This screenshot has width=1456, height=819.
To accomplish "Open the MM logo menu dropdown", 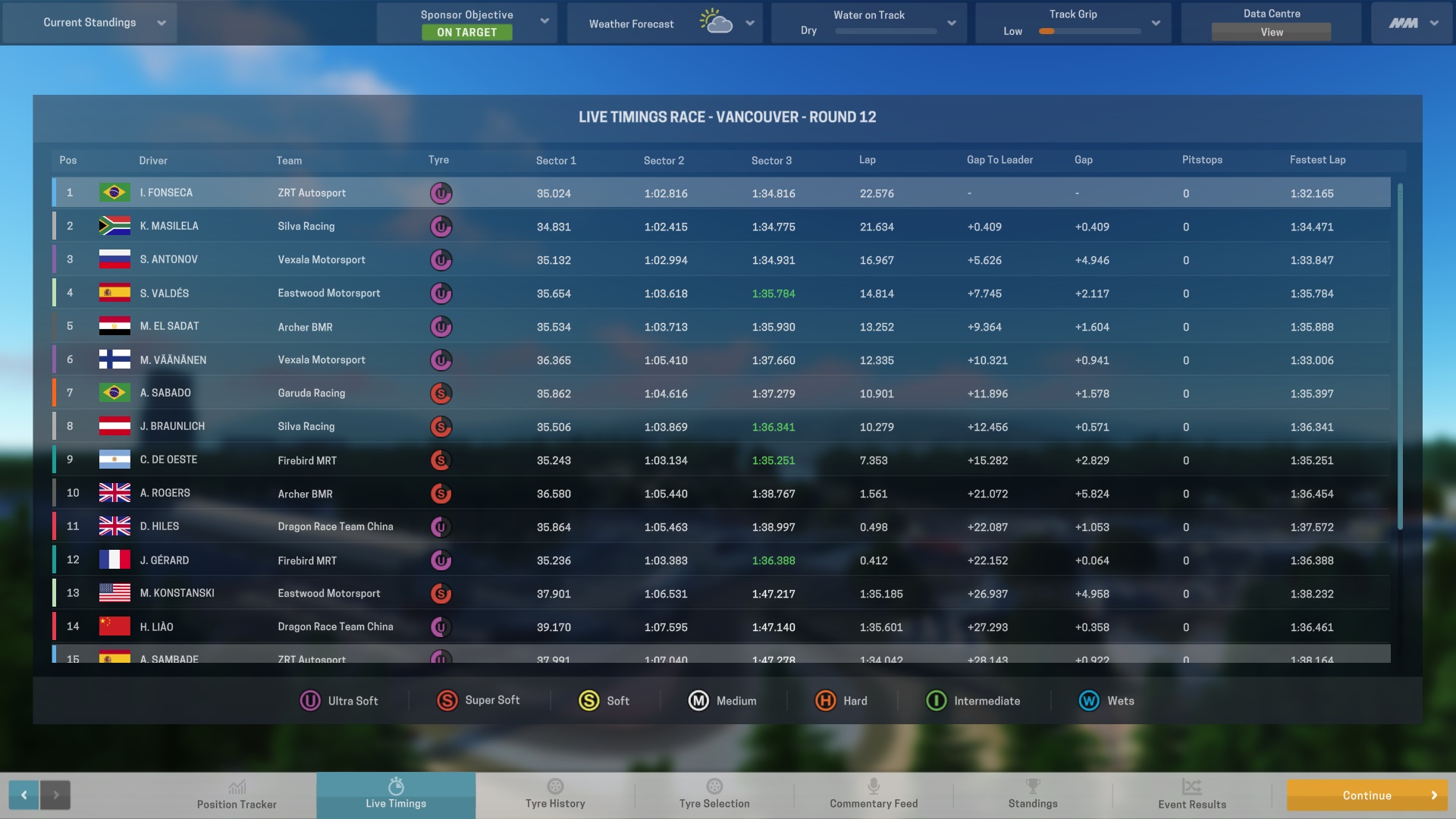I will point(1433,24).
